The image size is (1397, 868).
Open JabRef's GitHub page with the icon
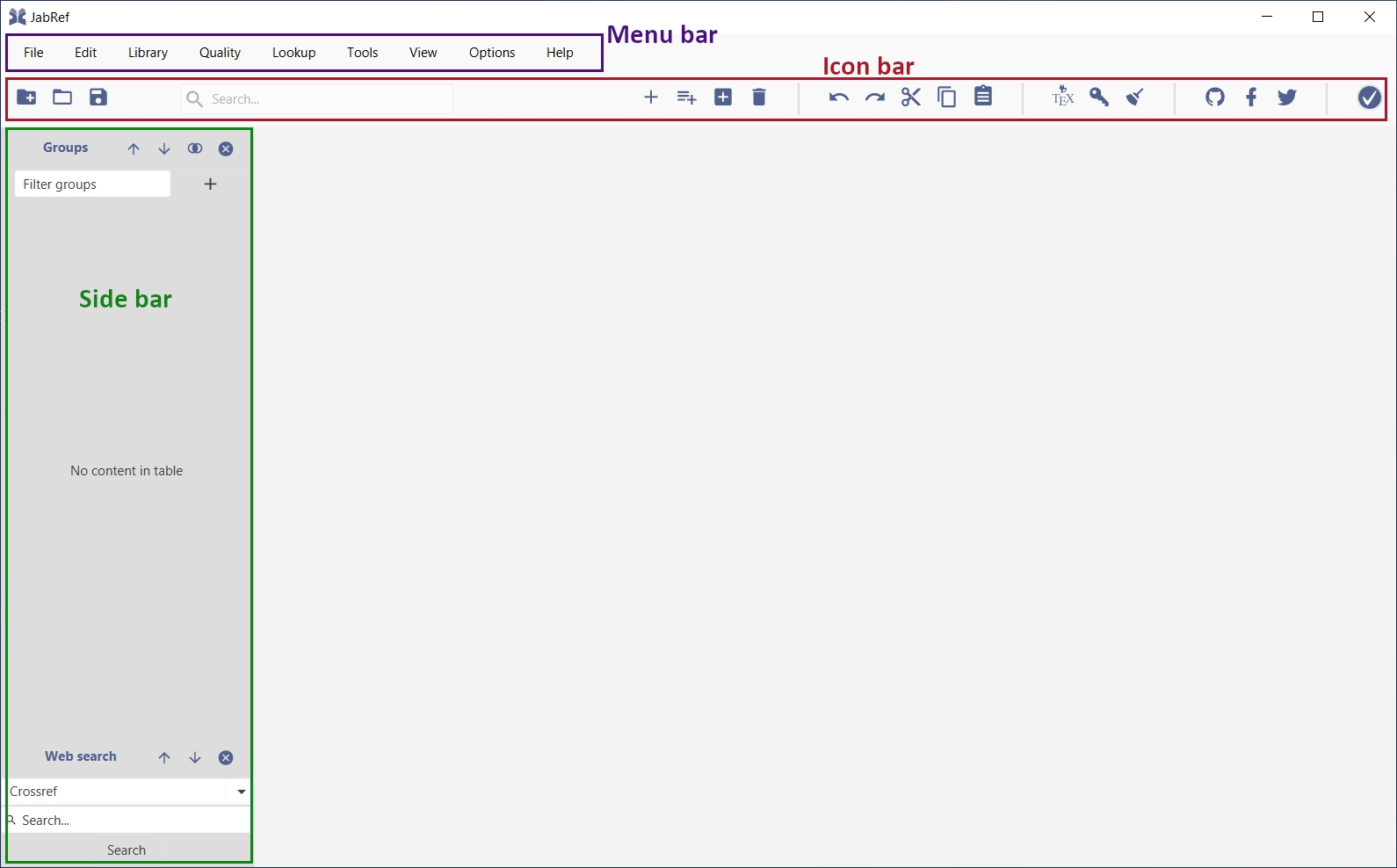coord(1215,97)
